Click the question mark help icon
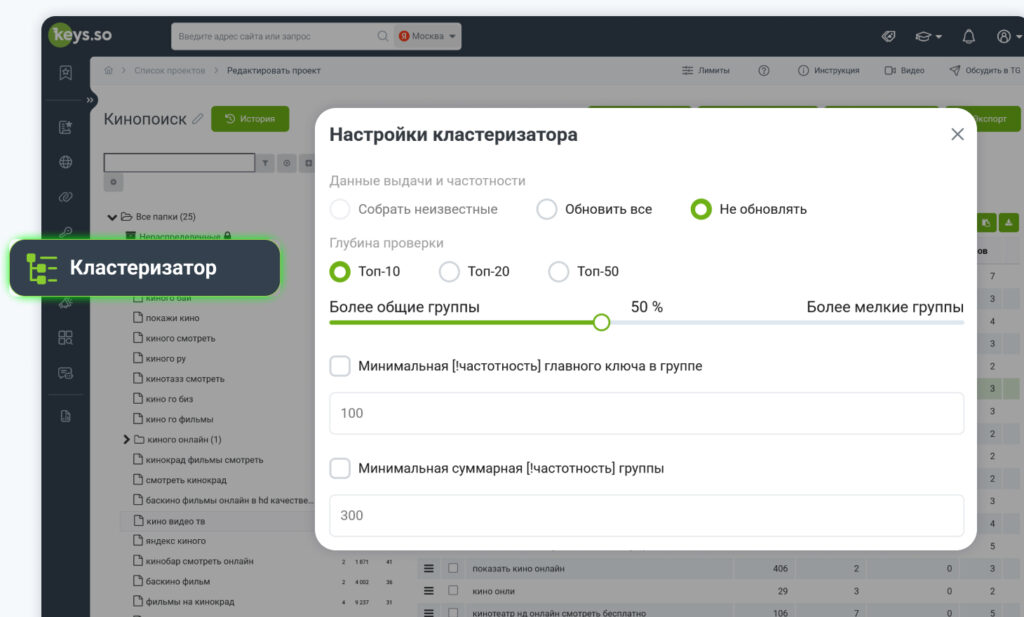Viewport: 1024px width, 617px height. tap(763, 71)
